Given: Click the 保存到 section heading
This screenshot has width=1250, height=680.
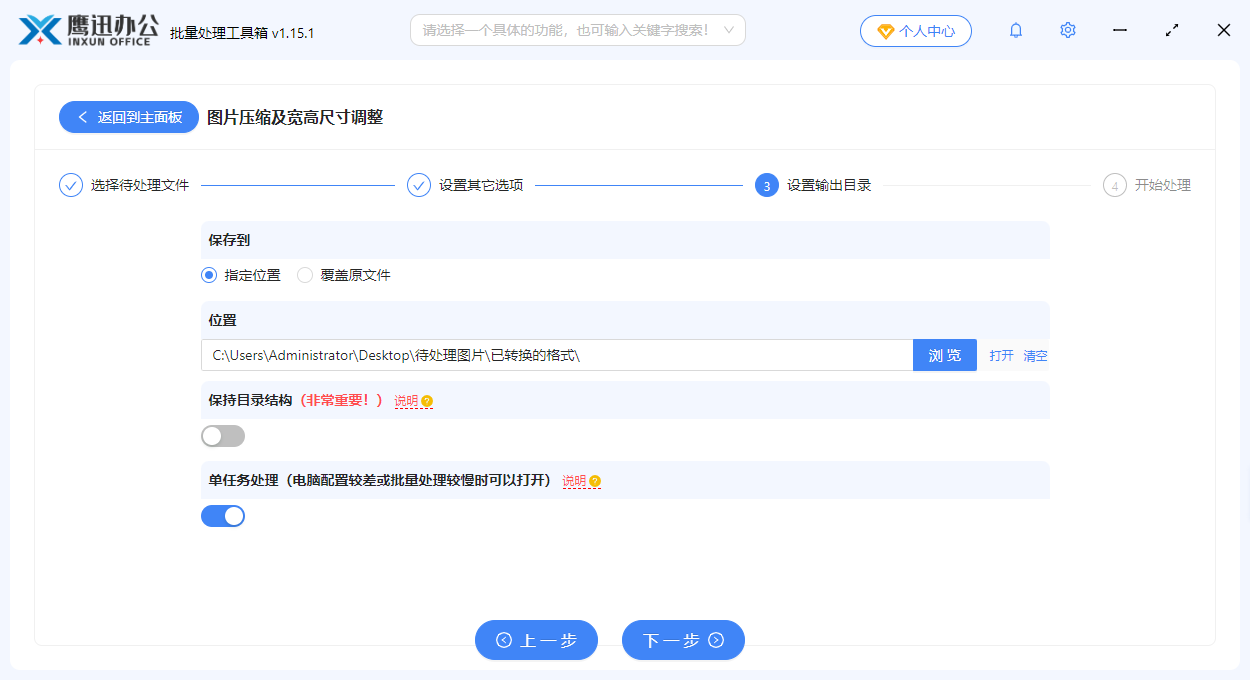Looking at the screenshot, I should tap(229, 240).
